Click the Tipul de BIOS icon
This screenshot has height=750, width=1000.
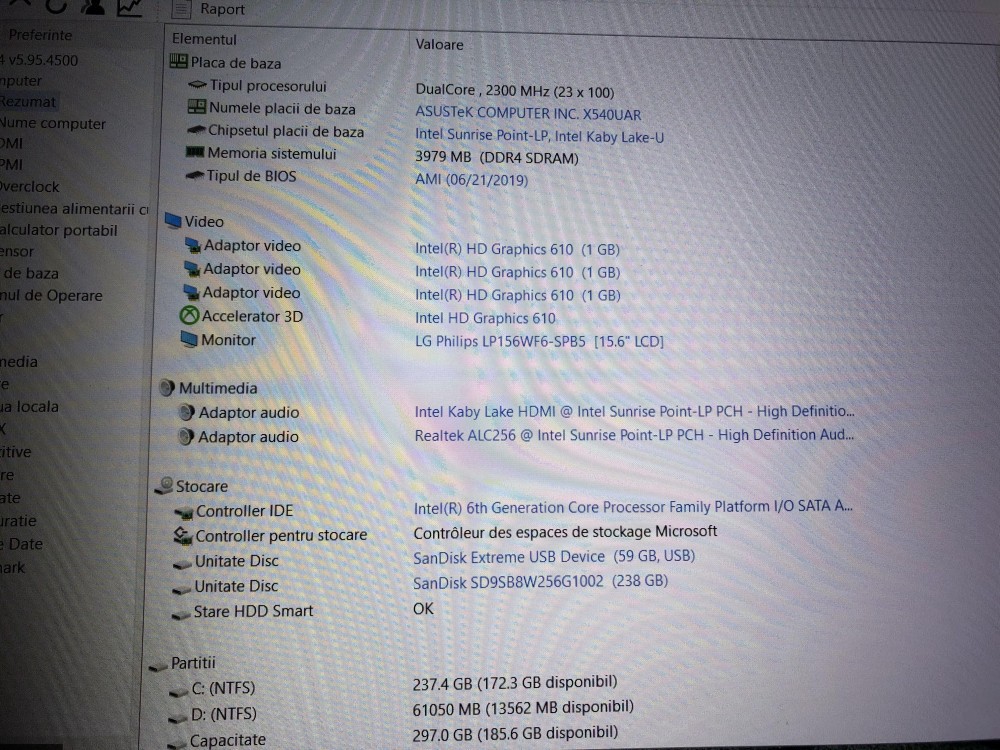pos(194,175)
